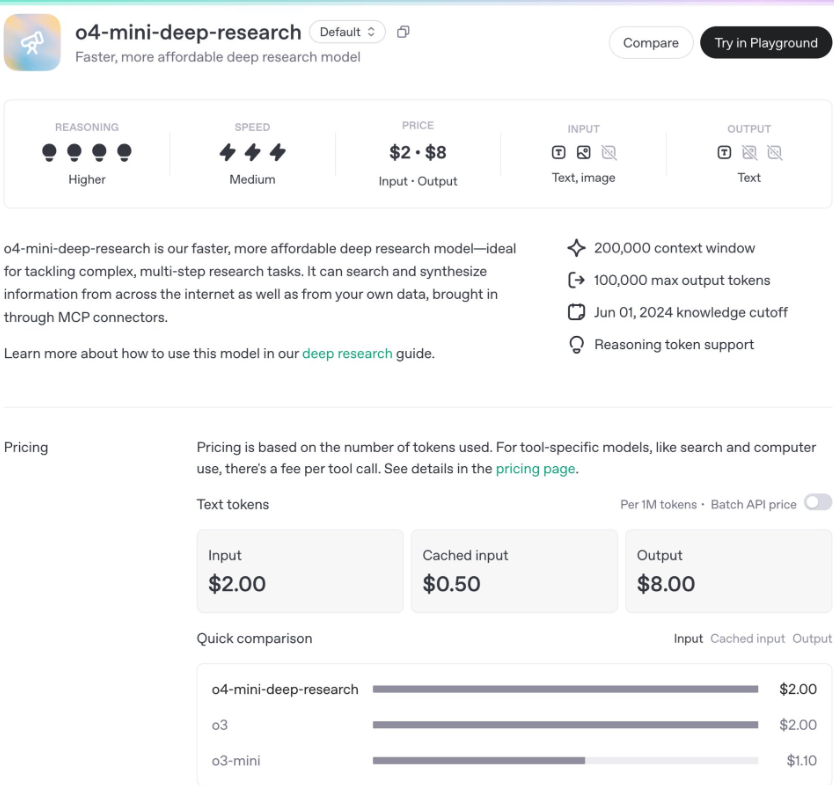Image resolution: width=834 pixels, height=785 pixels.
Task: Switch quick comparison to Output tab
Action: [x=812, y=638]
